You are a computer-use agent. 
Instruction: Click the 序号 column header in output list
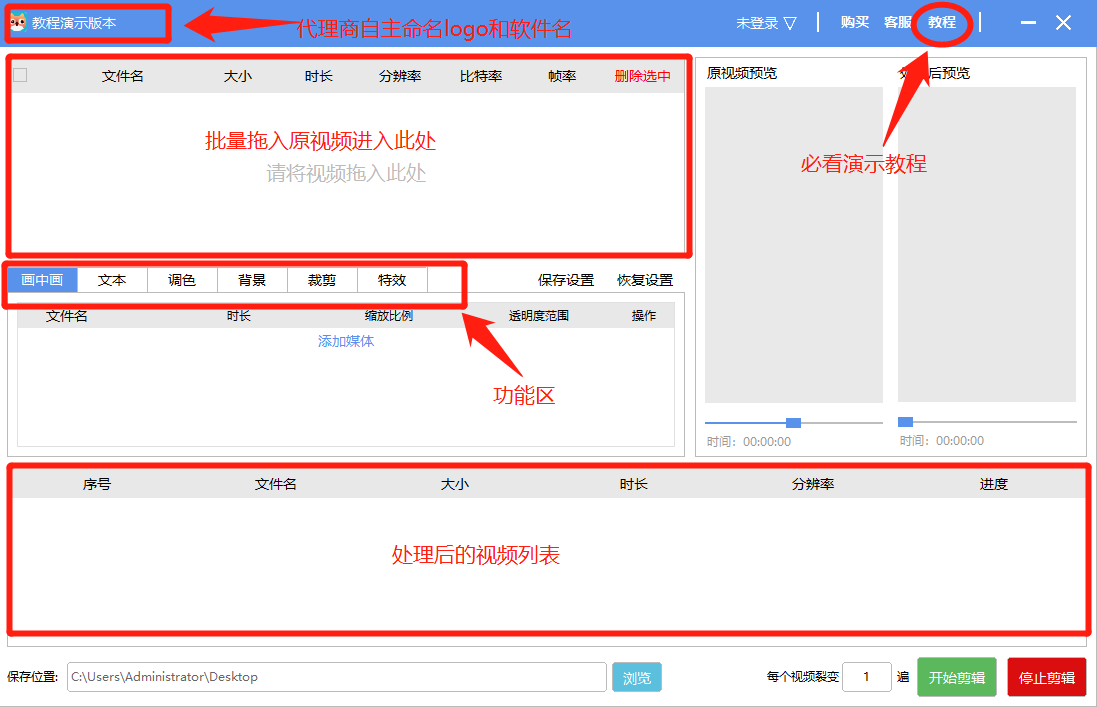click(97, 484)
